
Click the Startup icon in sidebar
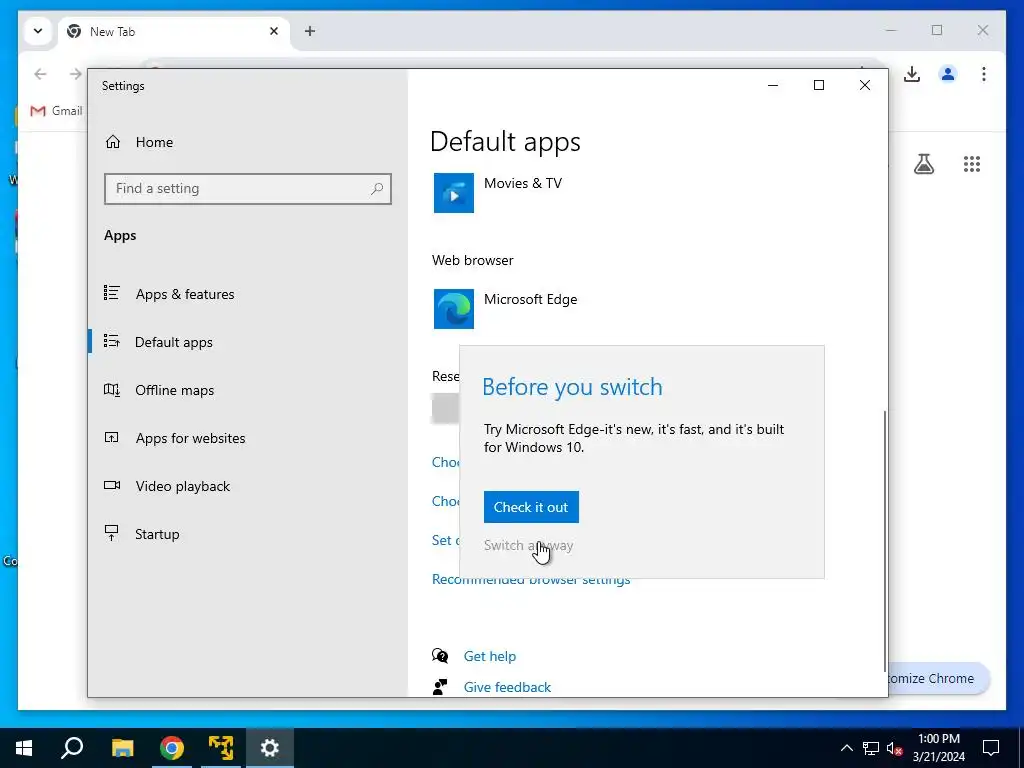[112, 533]
